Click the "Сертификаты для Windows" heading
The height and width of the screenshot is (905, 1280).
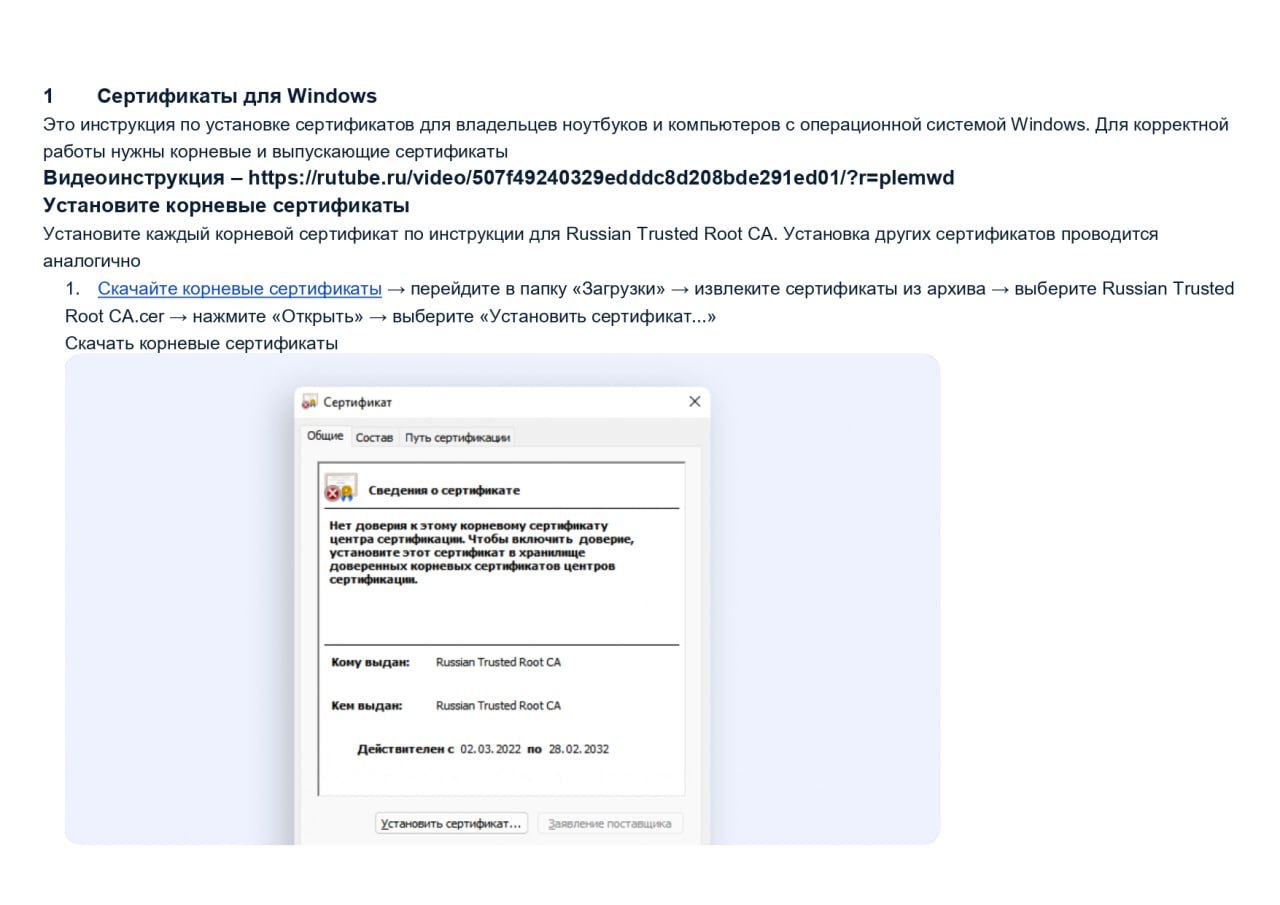(237, 96)
